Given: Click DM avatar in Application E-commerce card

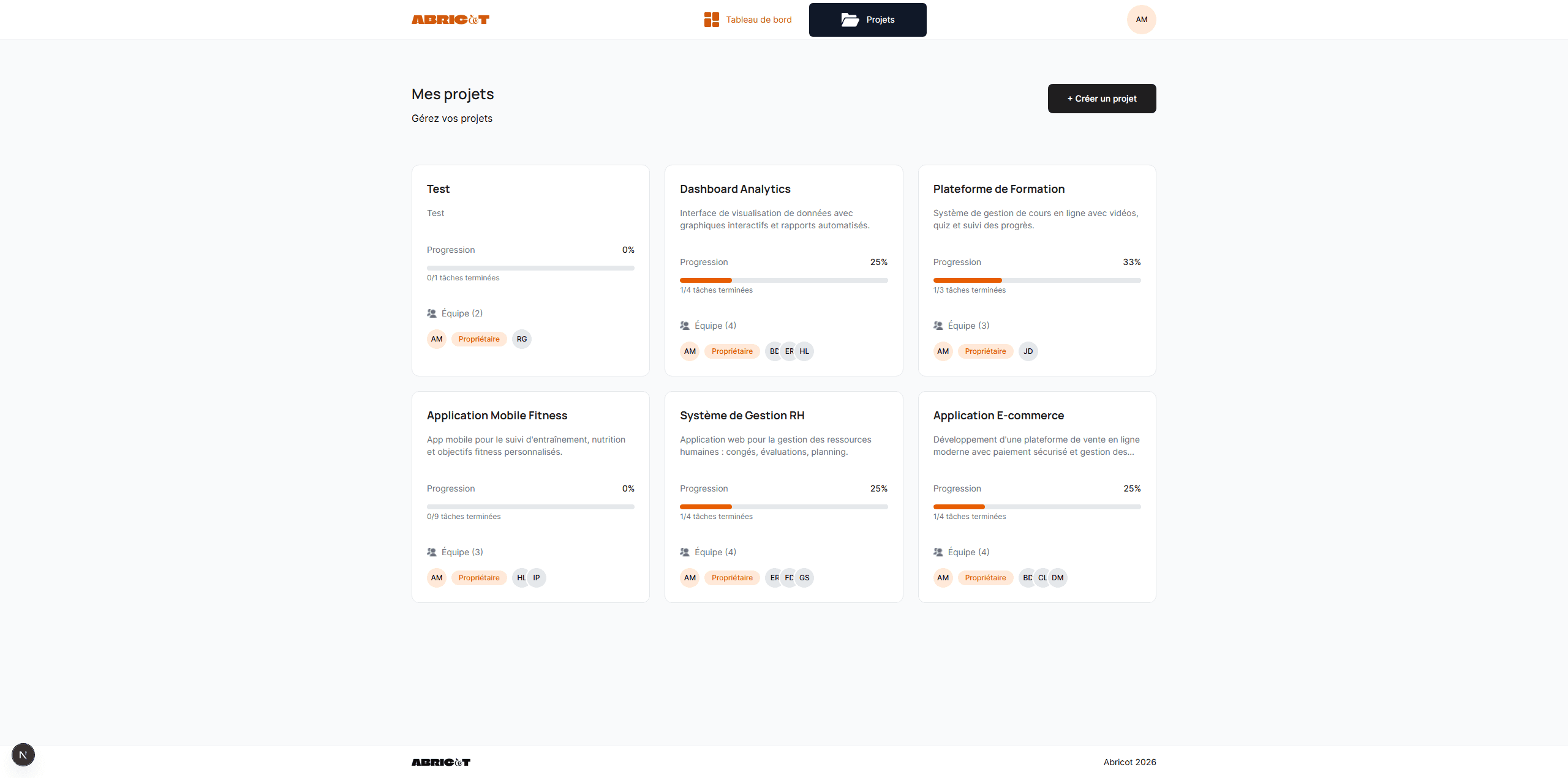Looking at the screenshot, I should [x=1058, y=578].
